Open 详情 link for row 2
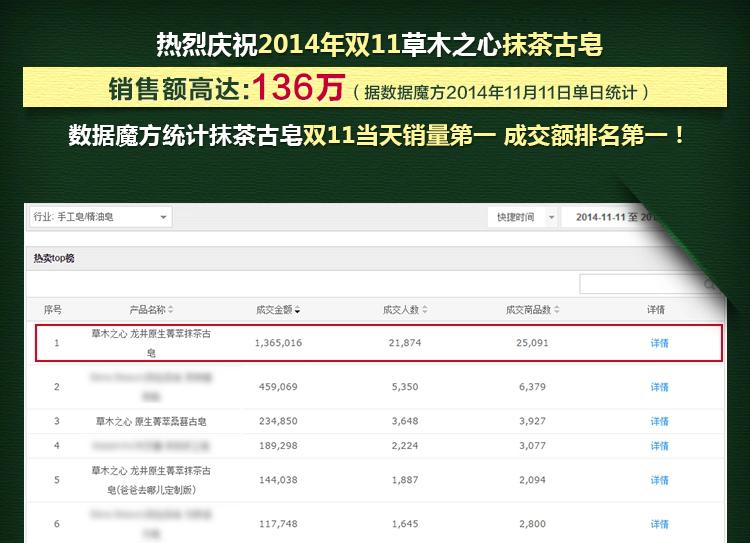 pyautogui.click(x=660, y=387)
